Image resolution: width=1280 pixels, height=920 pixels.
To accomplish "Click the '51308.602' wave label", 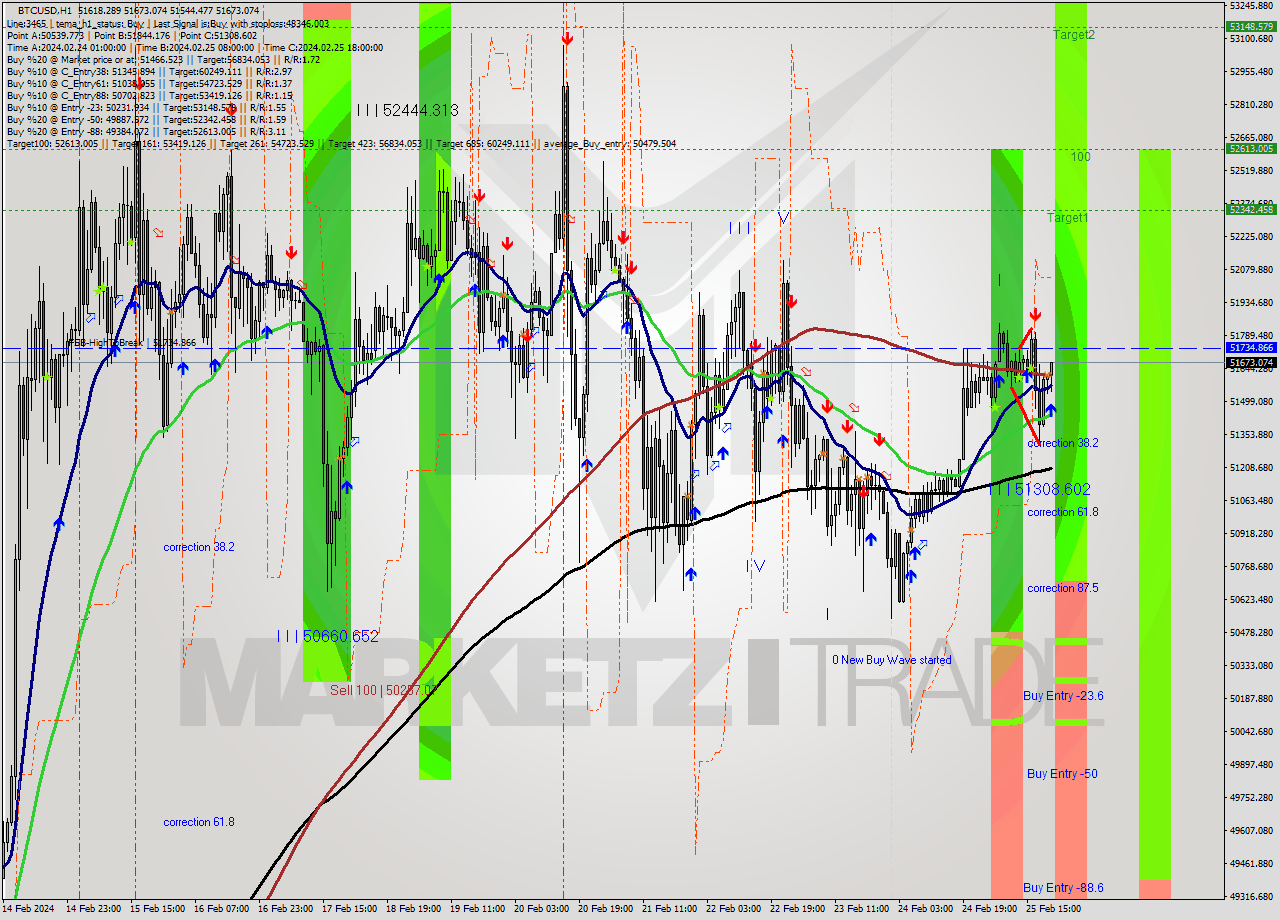I will tap(1039, 489).
